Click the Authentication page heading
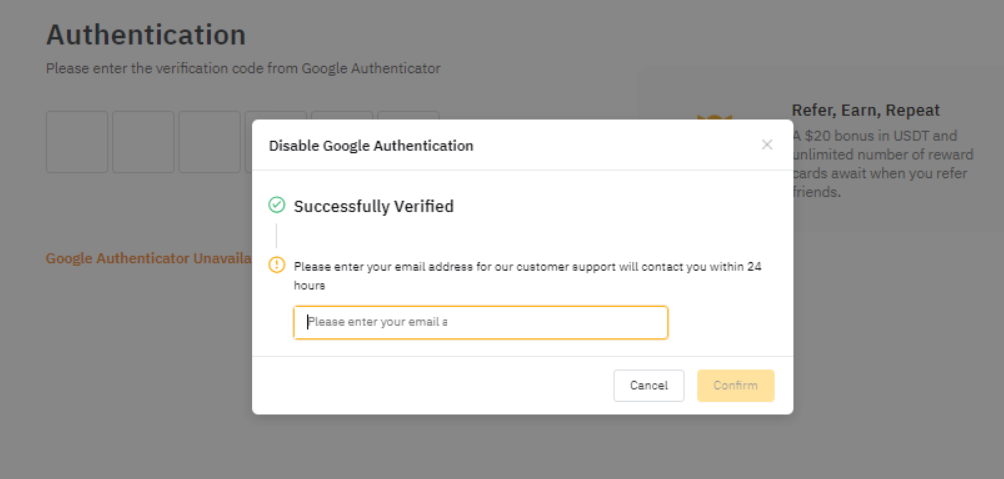The height and width of the screenshot is (479, 1004). click(x=146, y=34)
